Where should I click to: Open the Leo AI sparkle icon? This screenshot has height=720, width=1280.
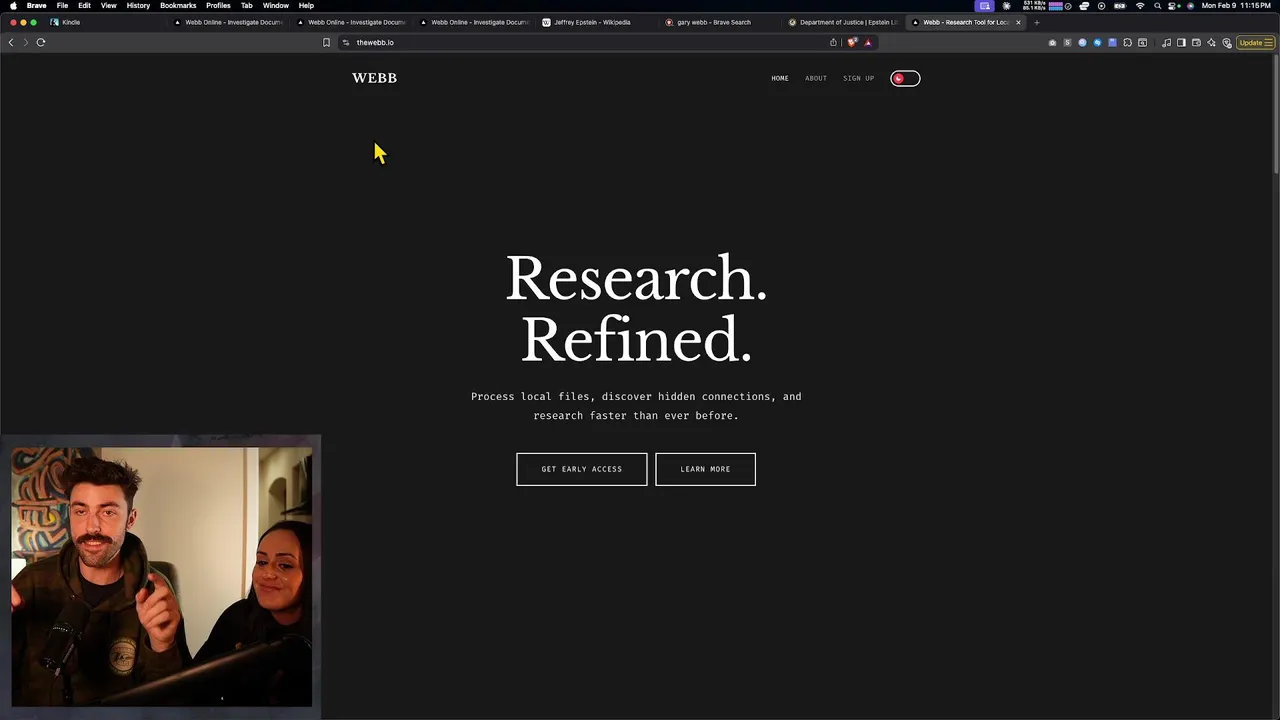pos(1211,43)
